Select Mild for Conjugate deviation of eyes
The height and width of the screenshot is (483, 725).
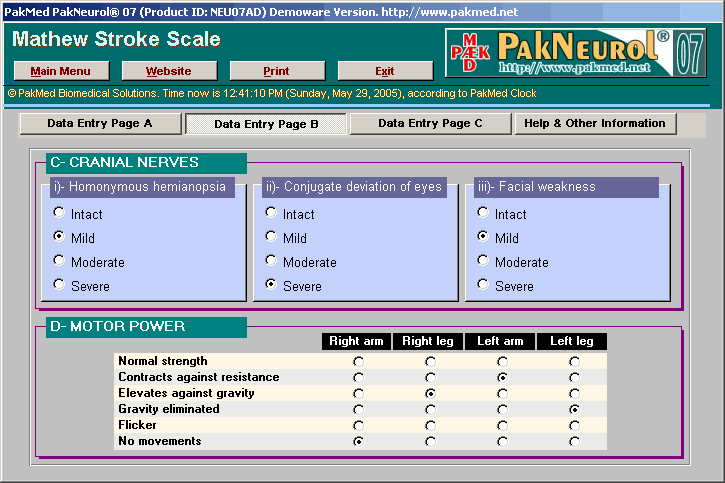click(271, 236)
